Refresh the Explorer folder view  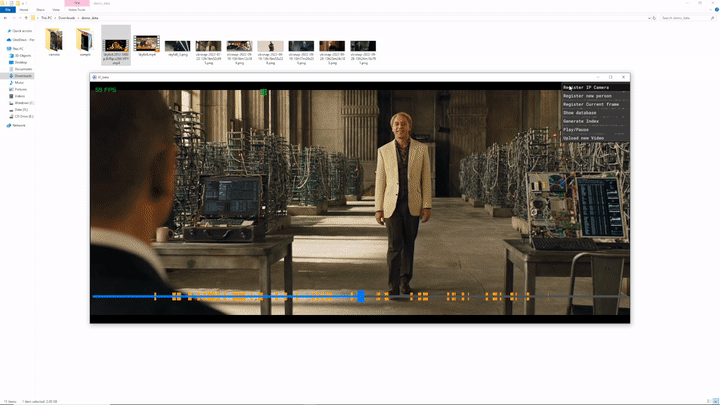tap(654, 18)
